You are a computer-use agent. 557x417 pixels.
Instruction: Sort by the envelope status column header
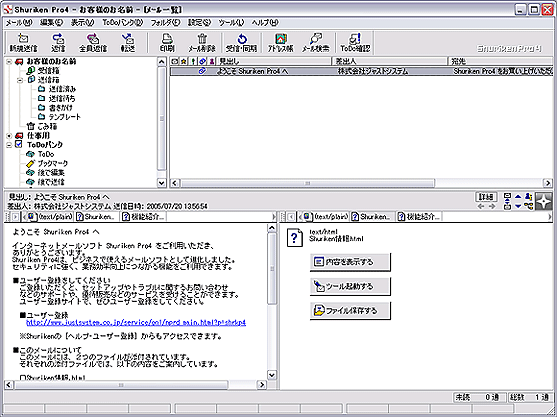174,61
